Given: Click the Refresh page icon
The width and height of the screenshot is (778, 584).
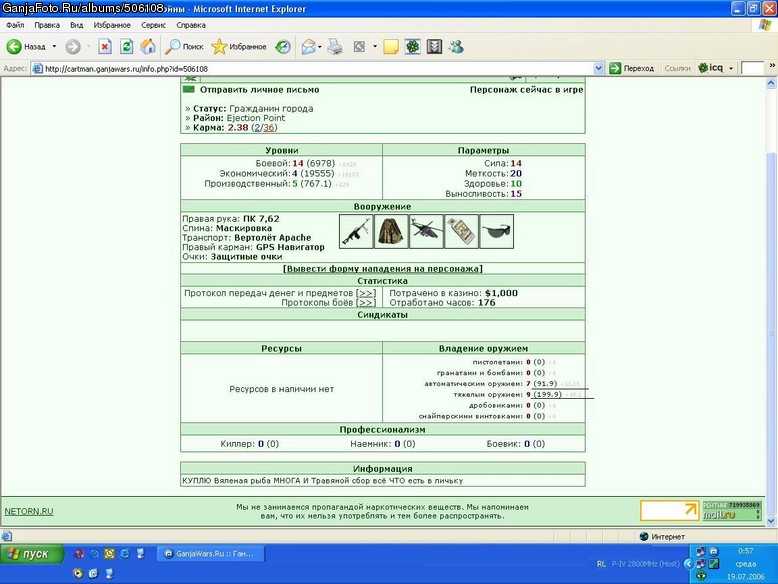Looking at the screenshot, I should pyautogui.click(x=127, y=47).
